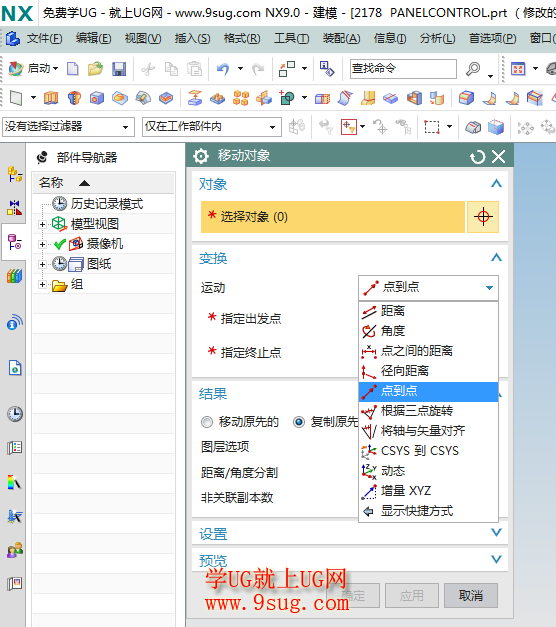The height and width of the screenshot is (627, 556).
Task: Choose 增量 XYZ from the motion list
Action: [x=428, y=491]
